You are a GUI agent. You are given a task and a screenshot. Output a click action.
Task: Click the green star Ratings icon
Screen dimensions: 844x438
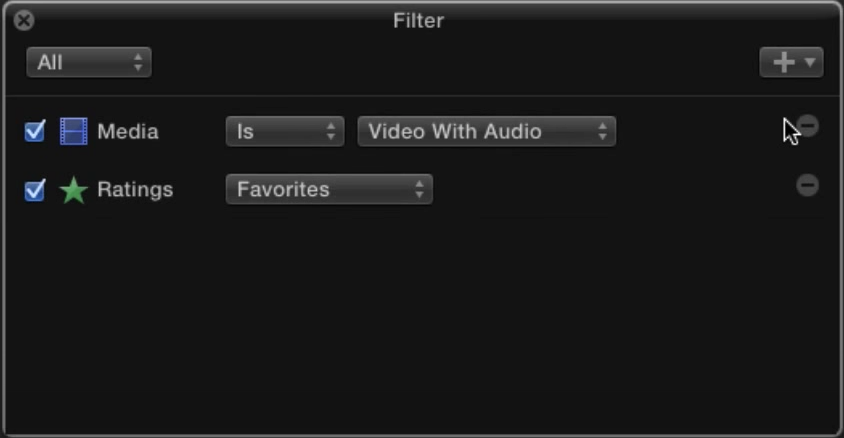pyautogui.click(x=73, y=190)
